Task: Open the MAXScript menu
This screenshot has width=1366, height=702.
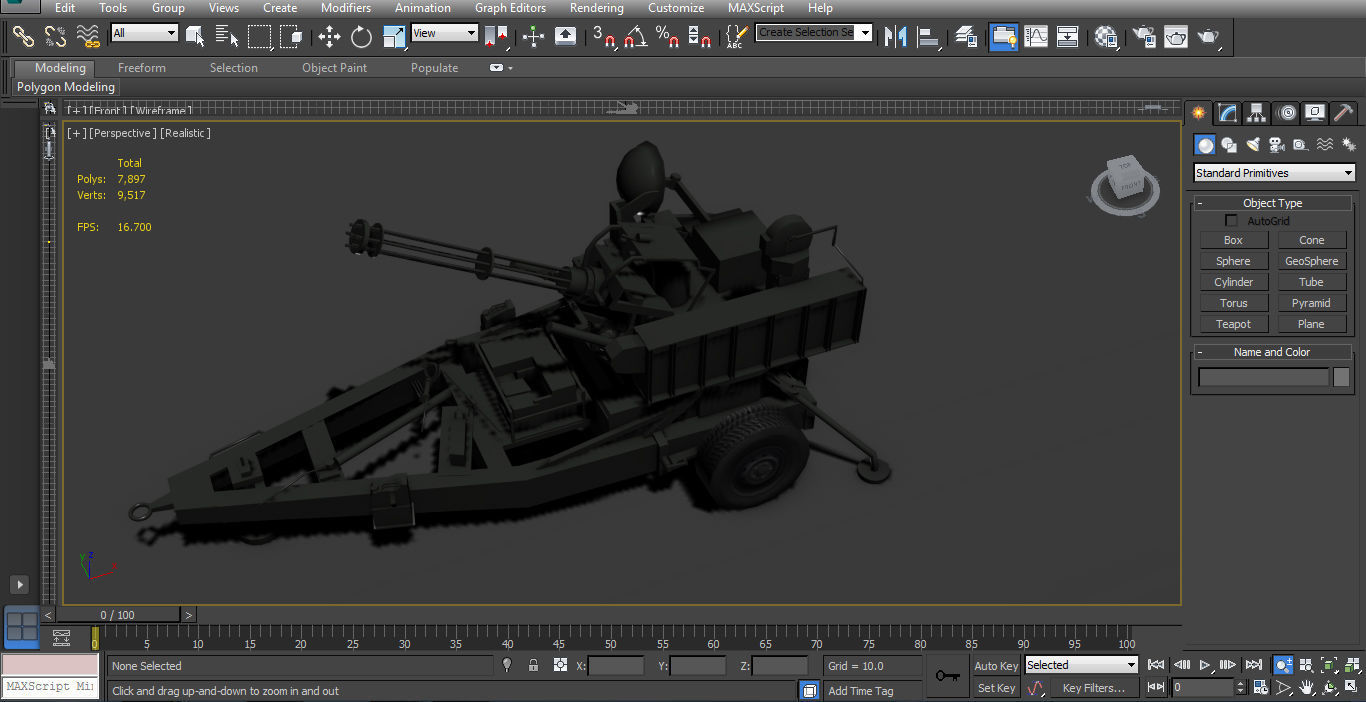Action: [756, 8]
